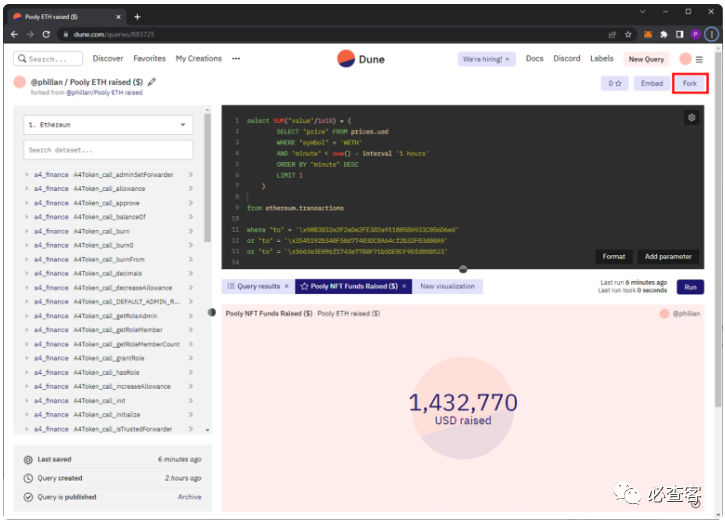Click the Query is published check icon

coord(28,497)
